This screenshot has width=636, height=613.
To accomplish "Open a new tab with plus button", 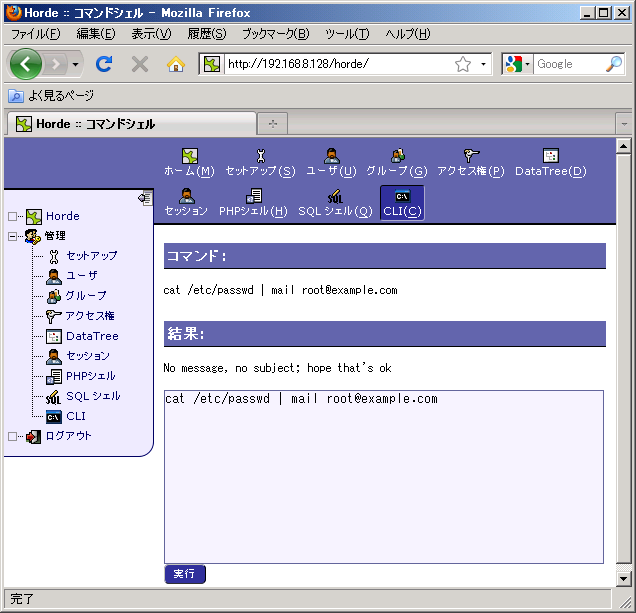I will (x=273, y=124).
